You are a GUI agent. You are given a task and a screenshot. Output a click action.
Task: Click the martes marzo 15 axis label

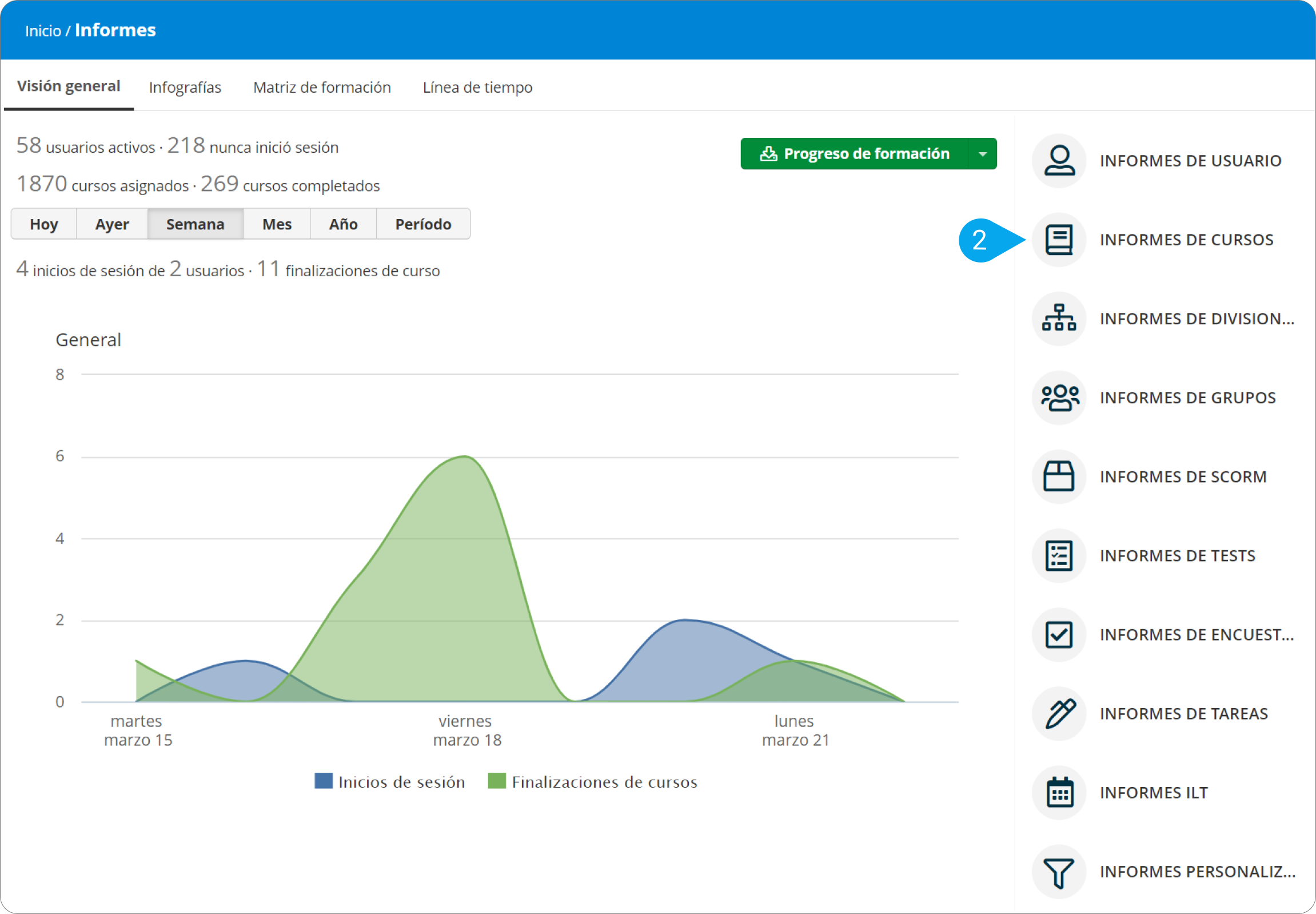coord(137,731)
